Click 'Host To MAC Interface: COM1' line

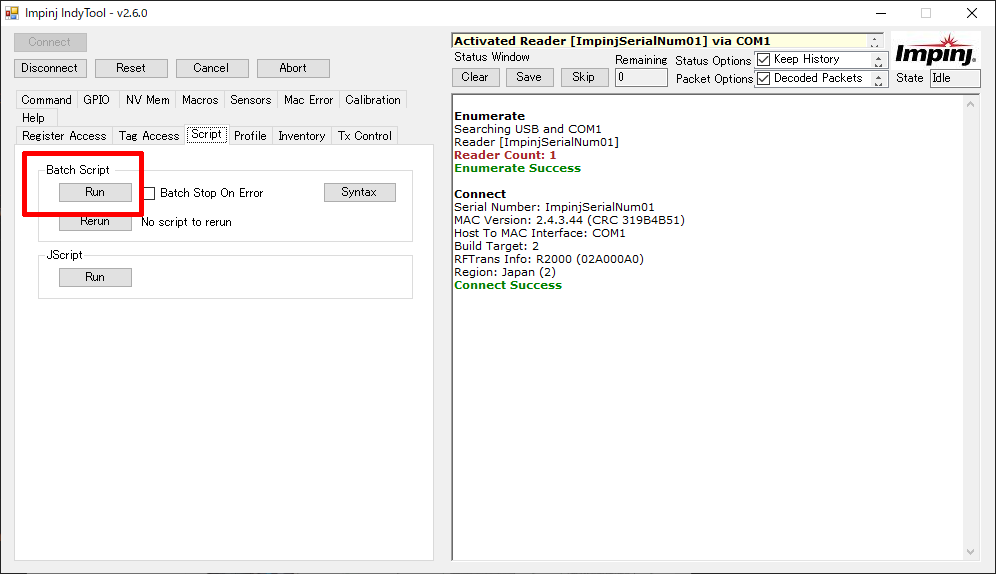coord(542,234)
